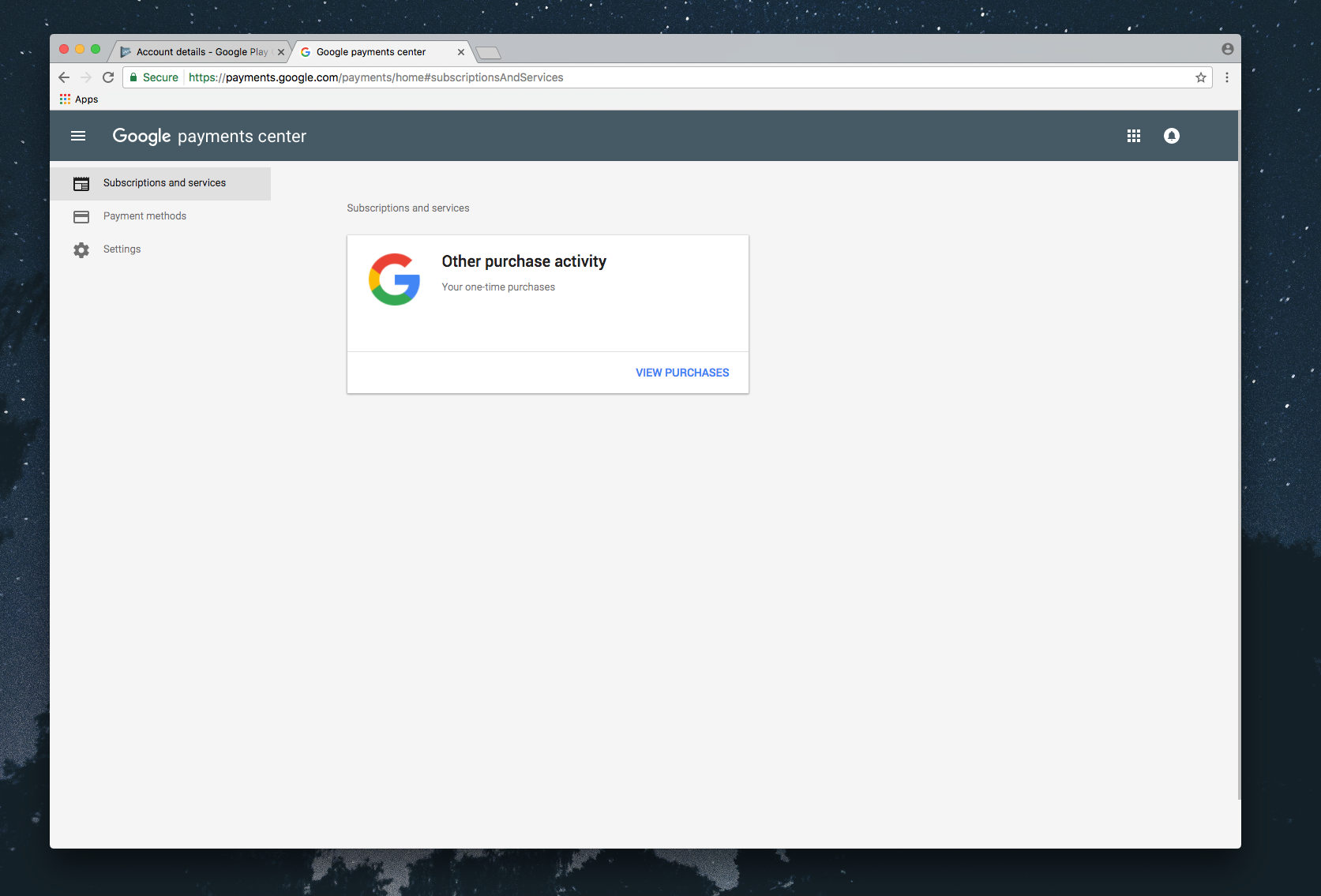Screen dimensions: 1321x896
Task: Click the Google payments center title
Action: 209,136
